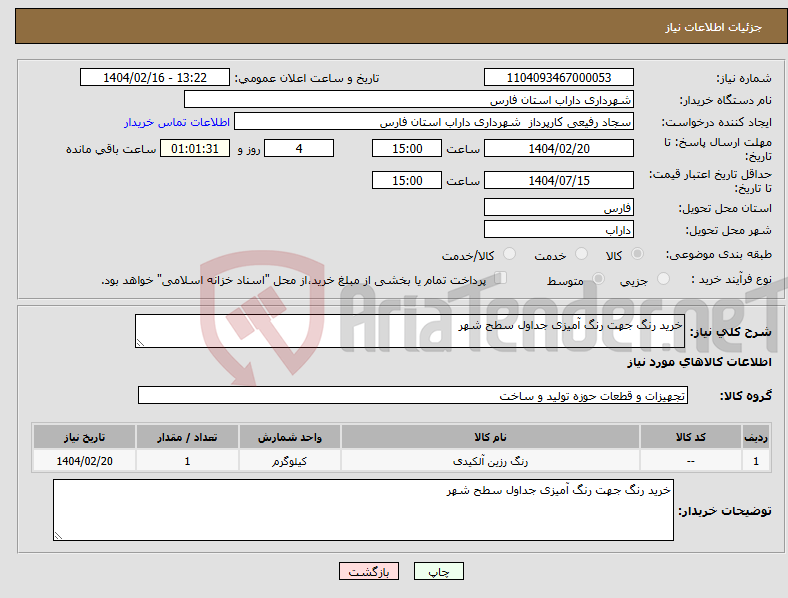Screen dimensions: 788x598
Task: Click the requester سجاد رفیعی field
Action: [x=434, y=122]
